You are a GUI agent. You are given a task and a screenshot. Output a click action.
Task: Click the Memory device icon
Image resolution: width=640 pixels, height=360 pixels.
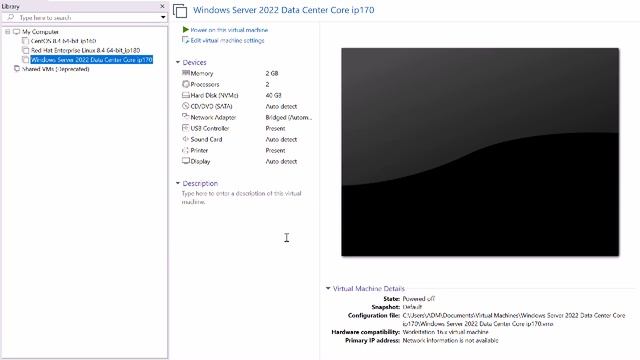point(186,73)
